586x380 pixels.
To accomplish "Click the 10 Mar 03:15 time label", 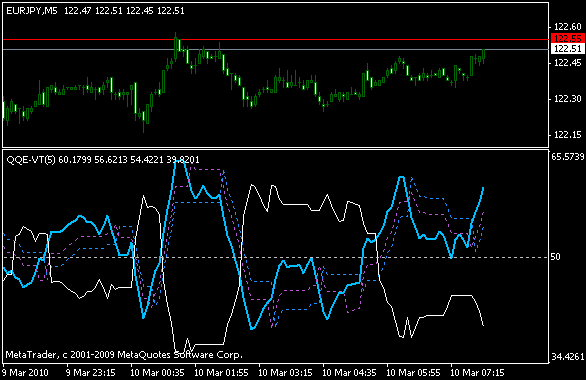I will click(x=286, y=373).
